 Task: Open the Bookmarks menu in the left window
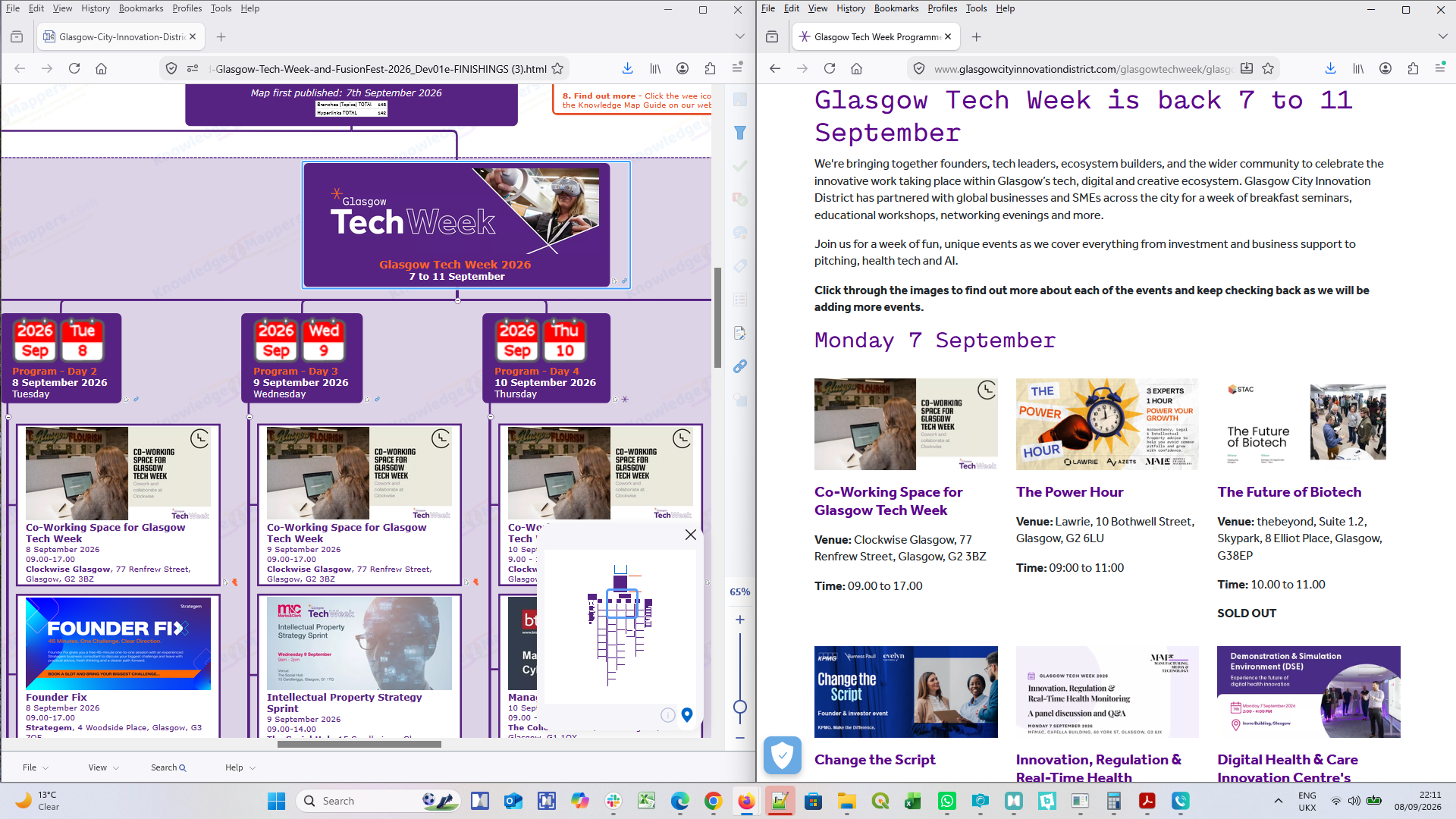click(141, 8)
